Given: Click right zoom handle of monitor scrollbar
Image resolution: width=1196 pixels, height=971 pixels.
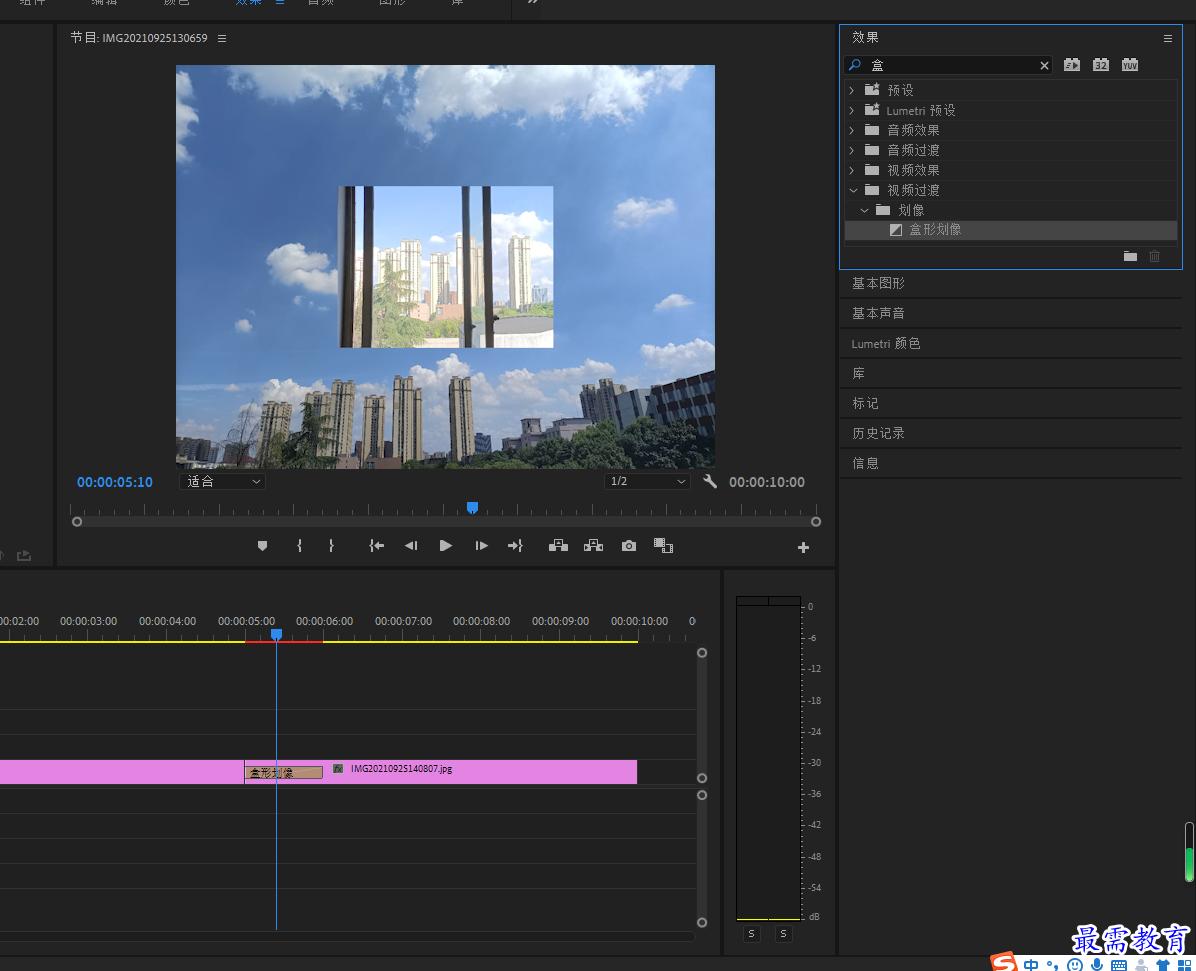Looking at the screenshot, I should click(816, 522).
